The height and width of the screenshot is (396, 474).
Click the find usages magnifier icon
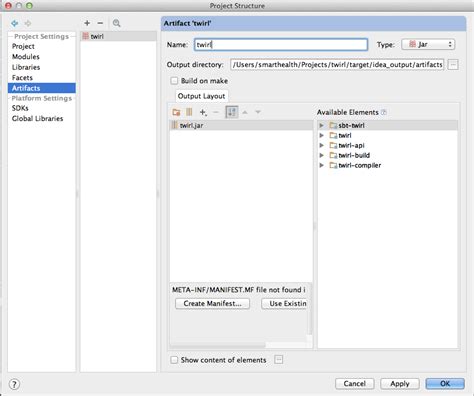point(116,23)
